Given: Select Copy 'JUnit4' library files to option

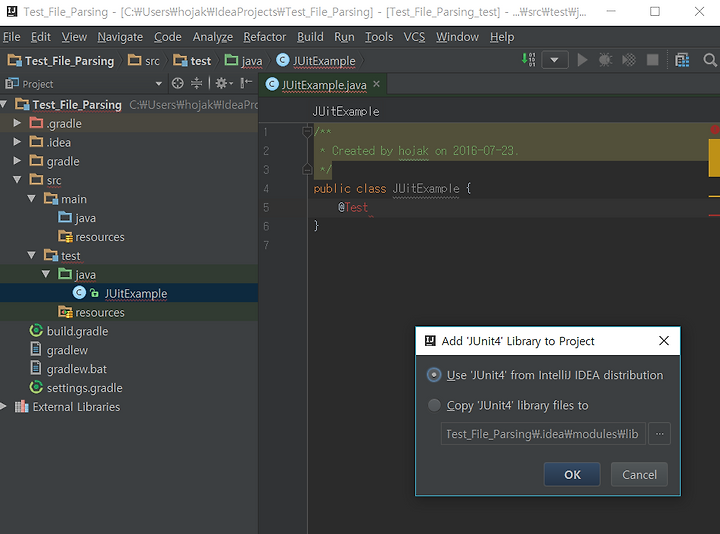Looking at the screenshot, I should (508, 405).
